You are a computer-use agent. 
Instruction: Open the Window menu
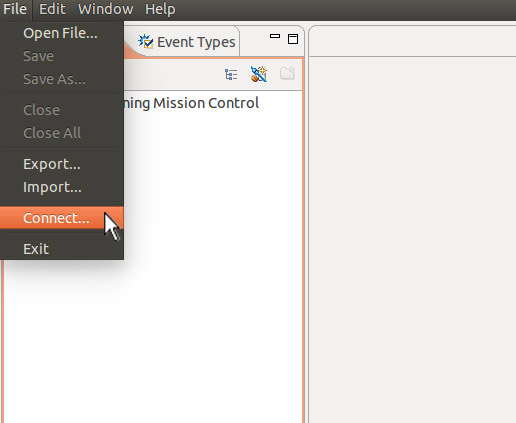point(105,9)
